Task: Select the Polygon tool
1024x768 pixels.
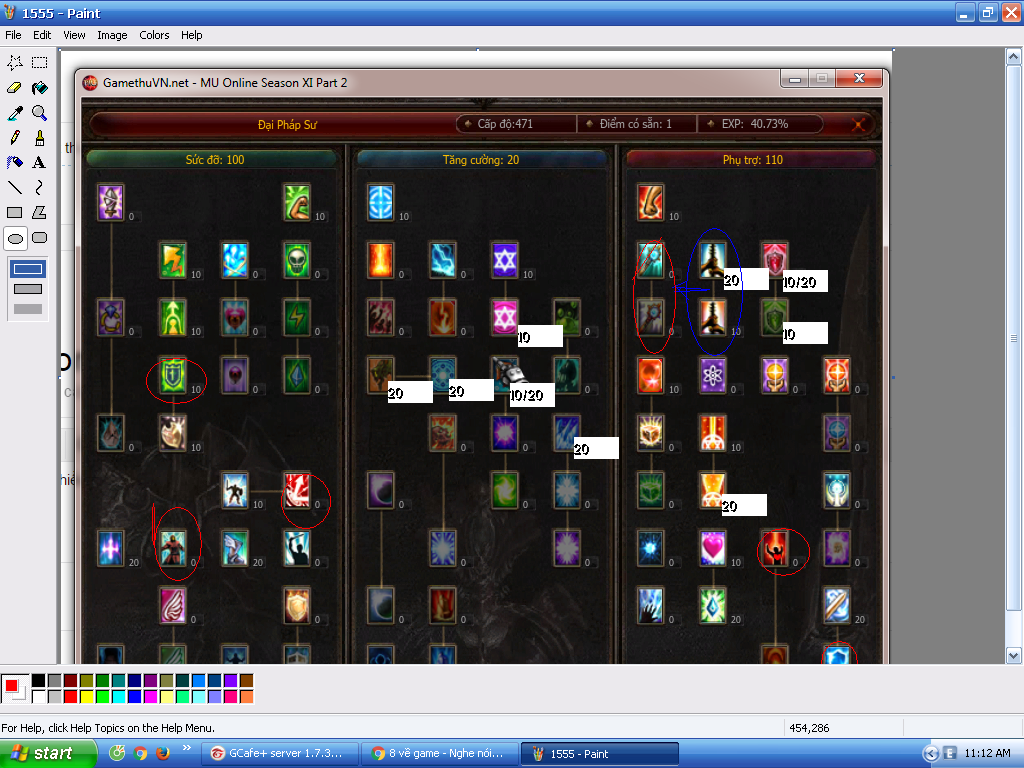Action: pos(40,213)
